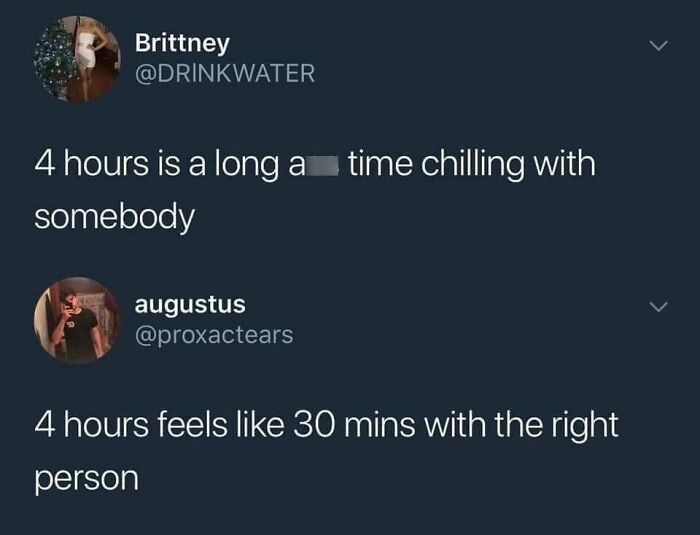
Task: Expand options chevron on Brittney's tweet
Action: tap(658, 46)
